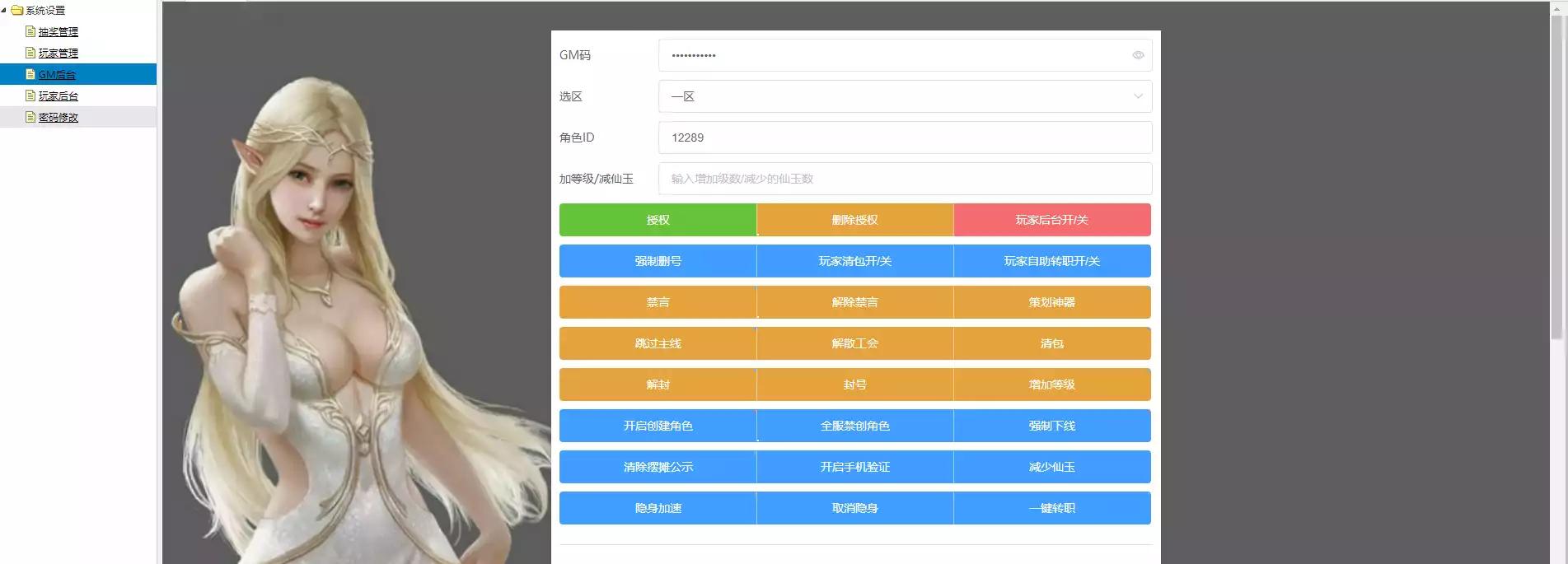Click the 清包 button
The height and width of the screenshot is (564, 1568).
1052,343
